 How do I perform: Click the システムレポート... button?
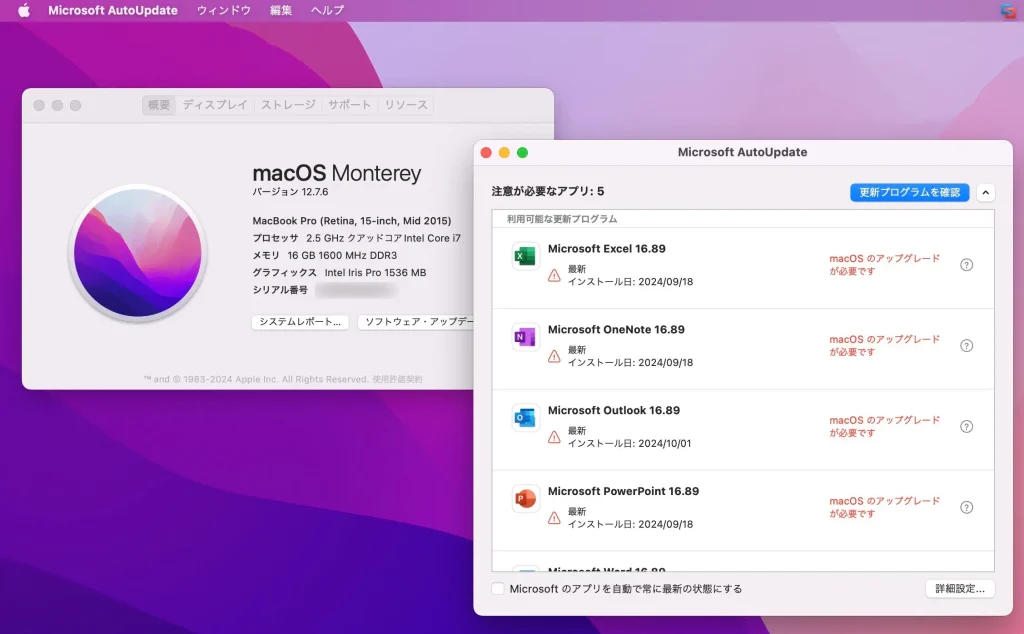(300, 322)
